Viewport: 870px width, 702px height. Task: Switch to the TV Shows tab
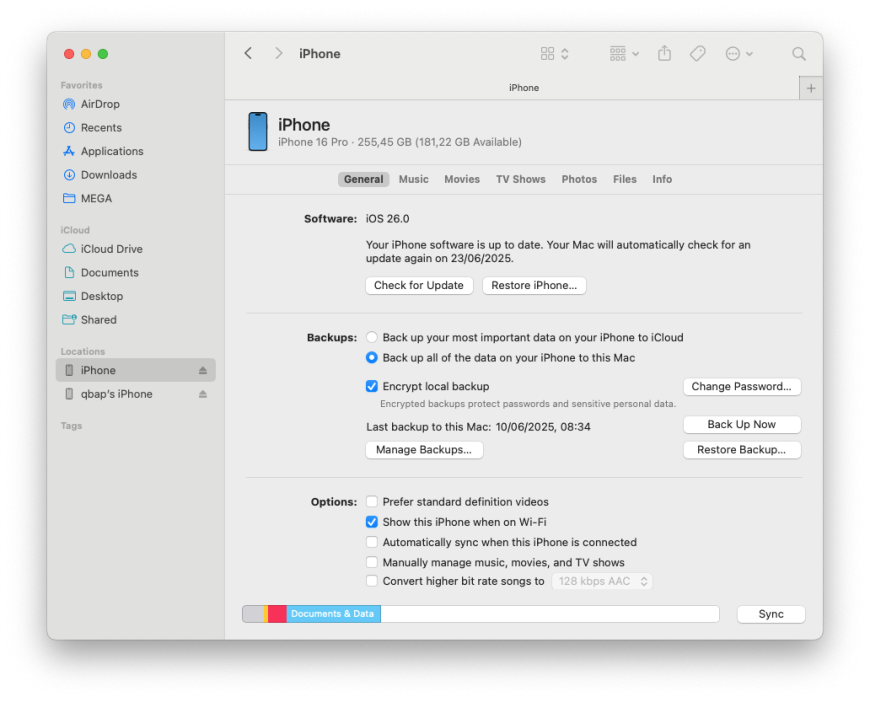coord(520,179)
